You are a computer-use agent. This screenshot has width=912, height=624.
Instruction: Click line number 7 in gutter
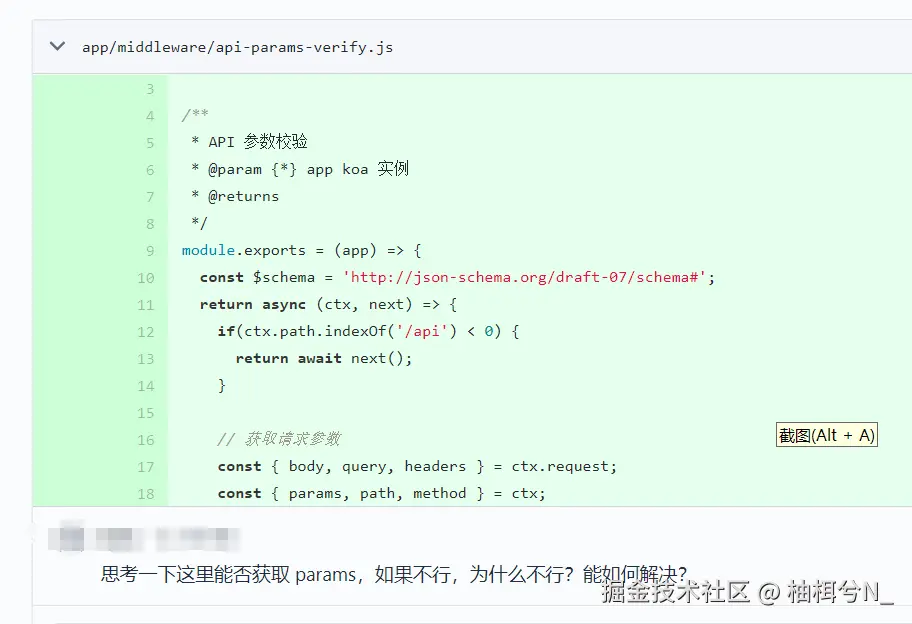click(150, 197)
